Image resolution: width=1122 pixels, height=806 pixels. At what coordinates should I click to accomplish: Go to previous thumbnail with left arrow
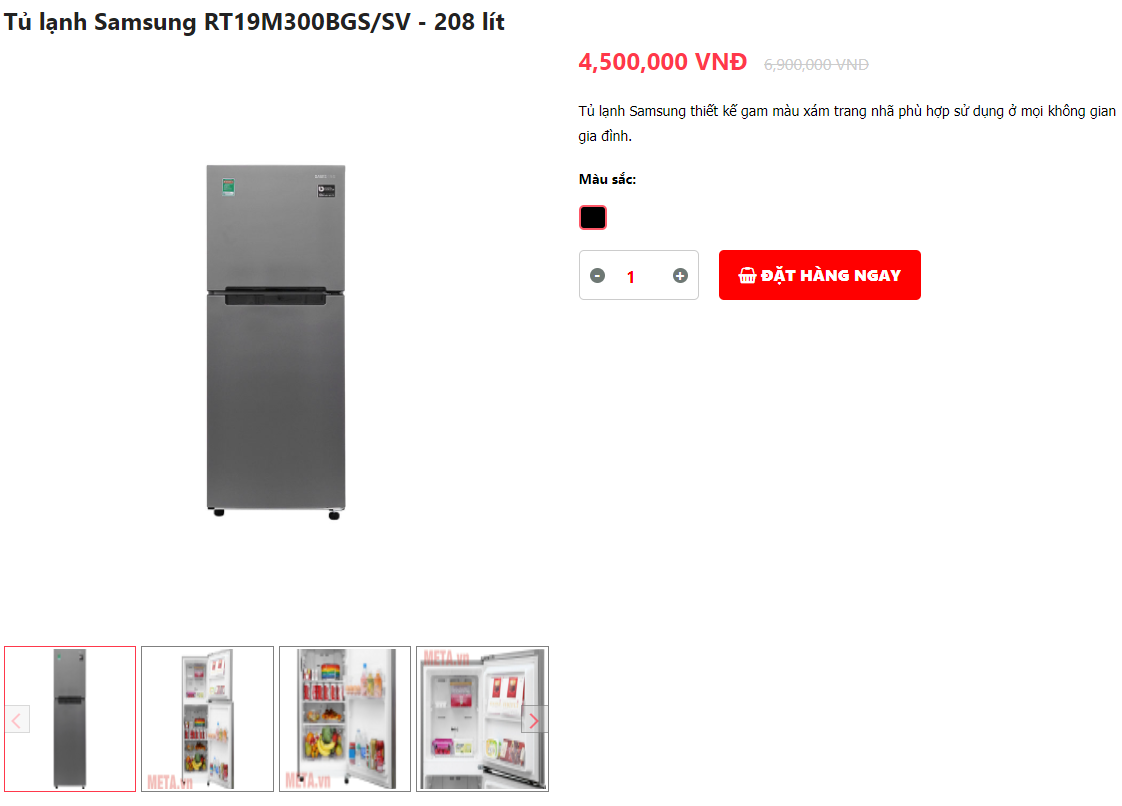[x=17, y=720]
